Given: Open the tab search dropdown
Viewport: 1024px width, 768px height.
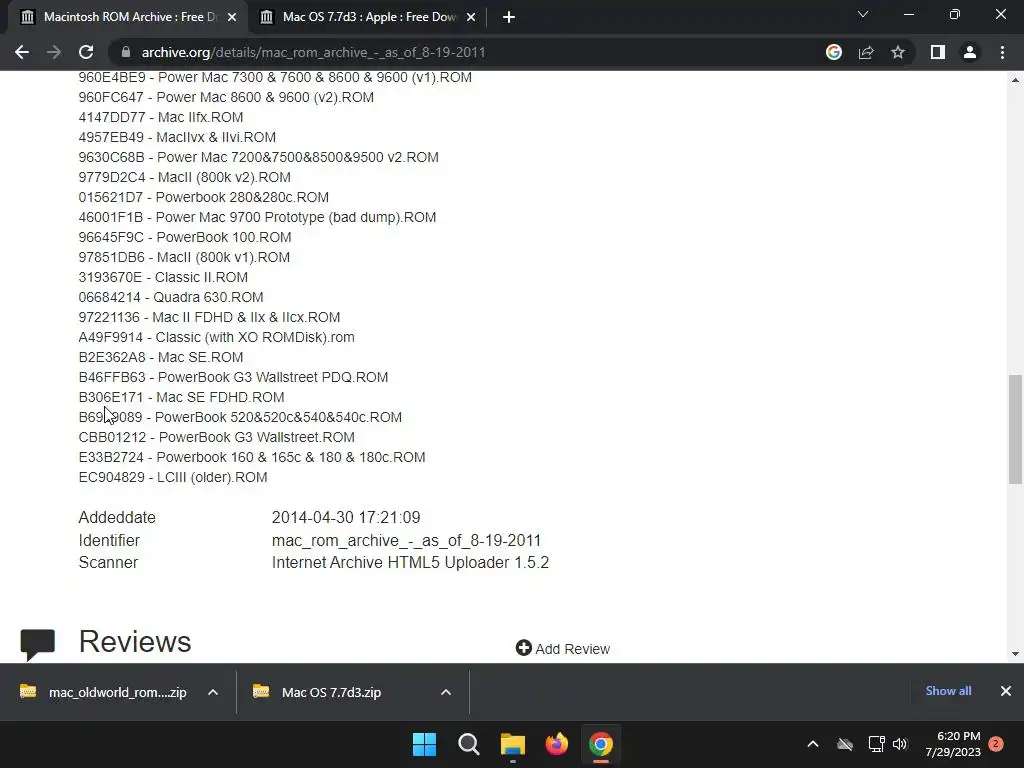Looking at the screenshot, I should point(863,14).
